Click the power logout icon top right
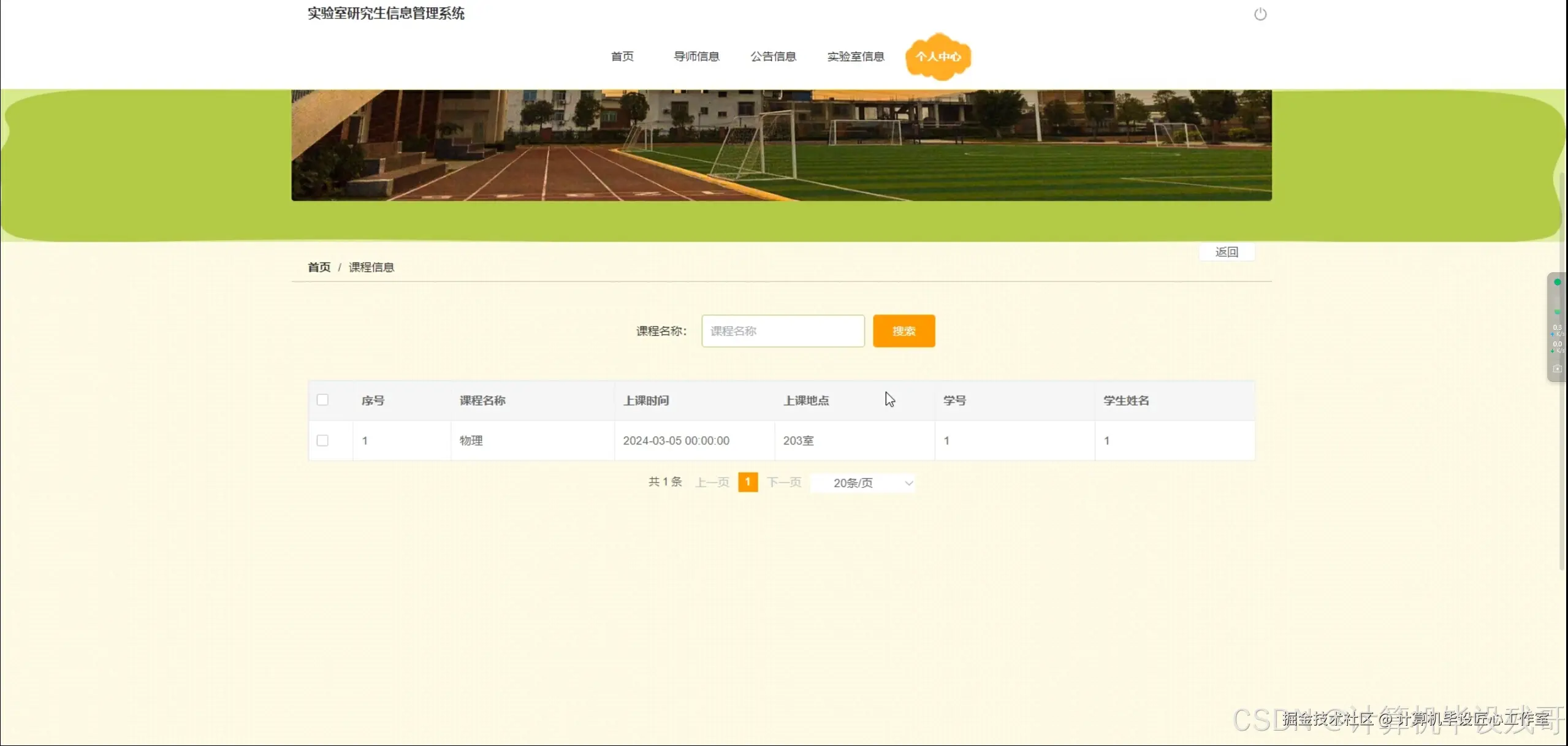 1260,13
